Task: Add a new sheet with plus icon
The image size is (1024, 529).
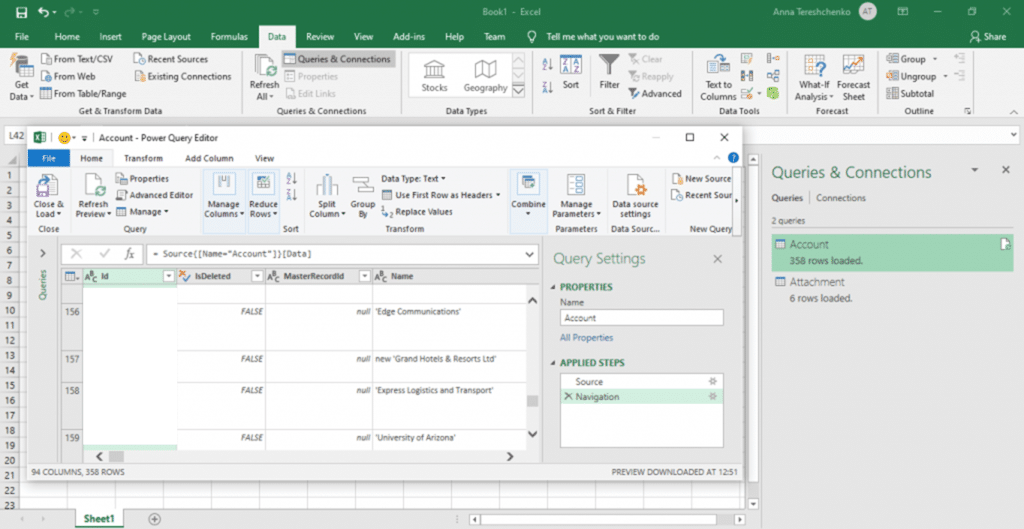Action: pos(155,519)
